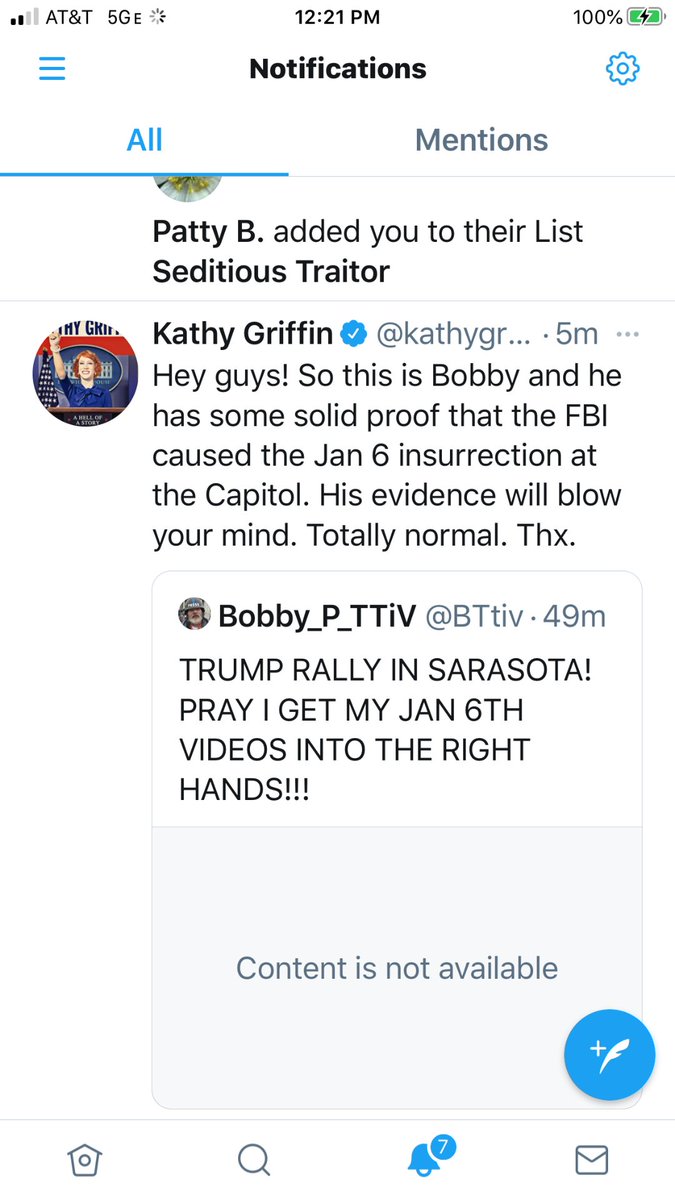
Task: Open notification settings gear
Action: coord(622,68)
